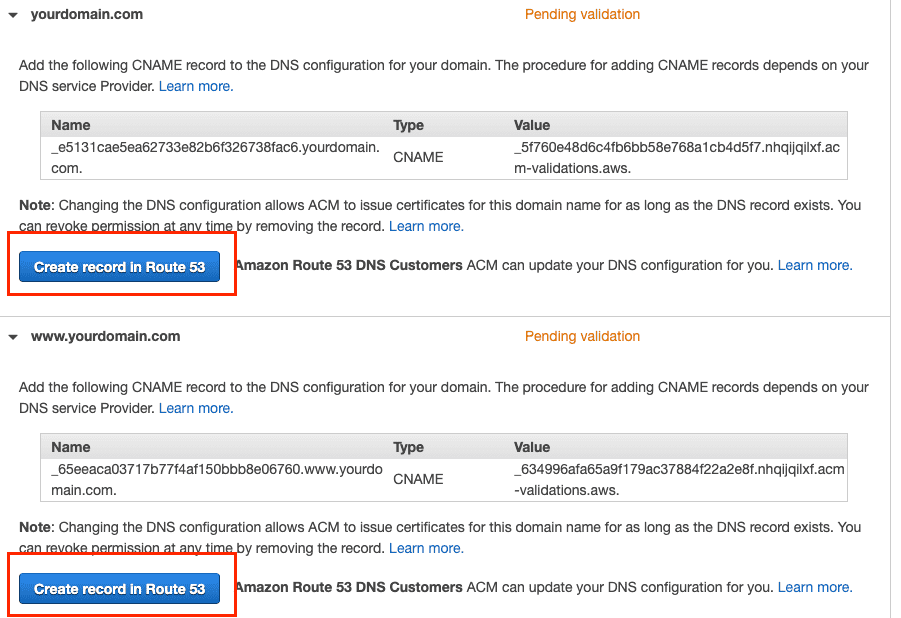Click Create record in Route 53 for yourdomain.com
This screenshot has width=901, height=618.
(119, 266)
